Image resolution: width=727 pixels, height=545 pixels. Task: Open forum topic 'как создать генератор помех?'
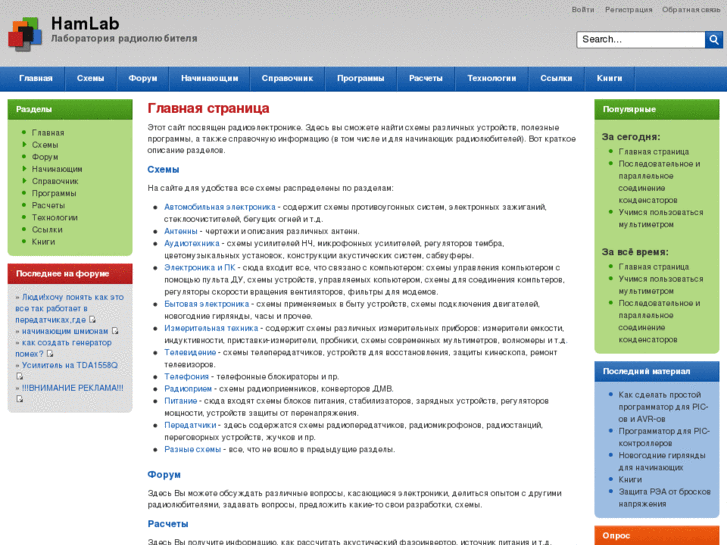(64, 348)
